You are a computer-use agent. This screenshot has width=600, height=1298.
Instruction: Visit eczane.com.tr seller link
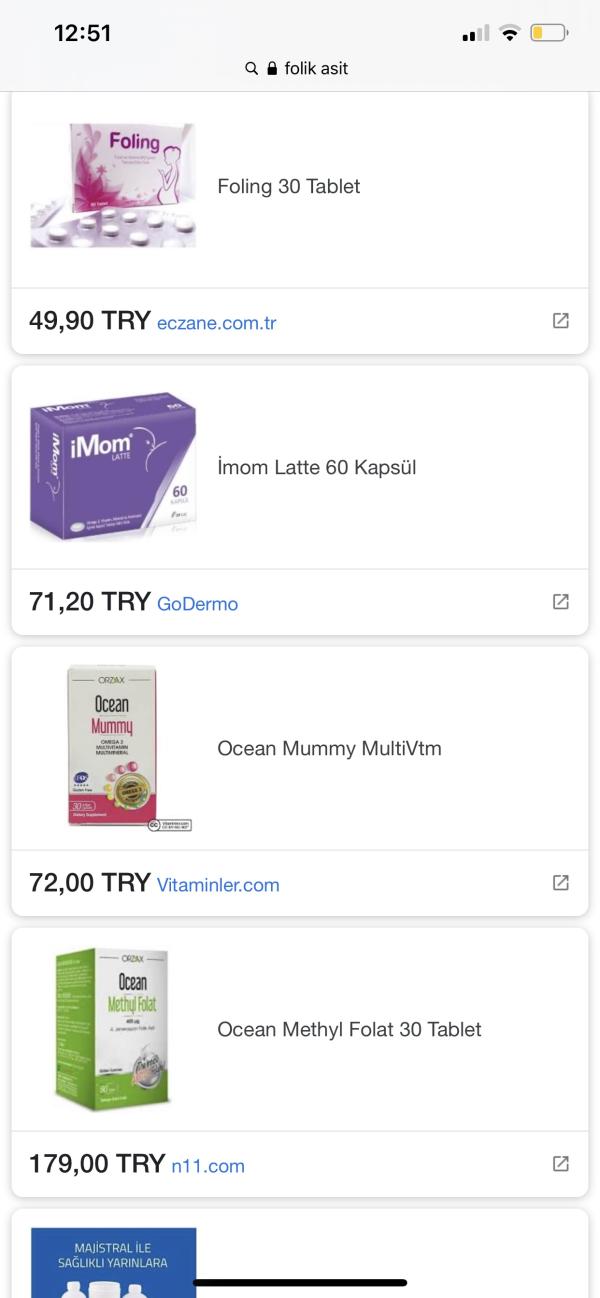tap(216, 323)
